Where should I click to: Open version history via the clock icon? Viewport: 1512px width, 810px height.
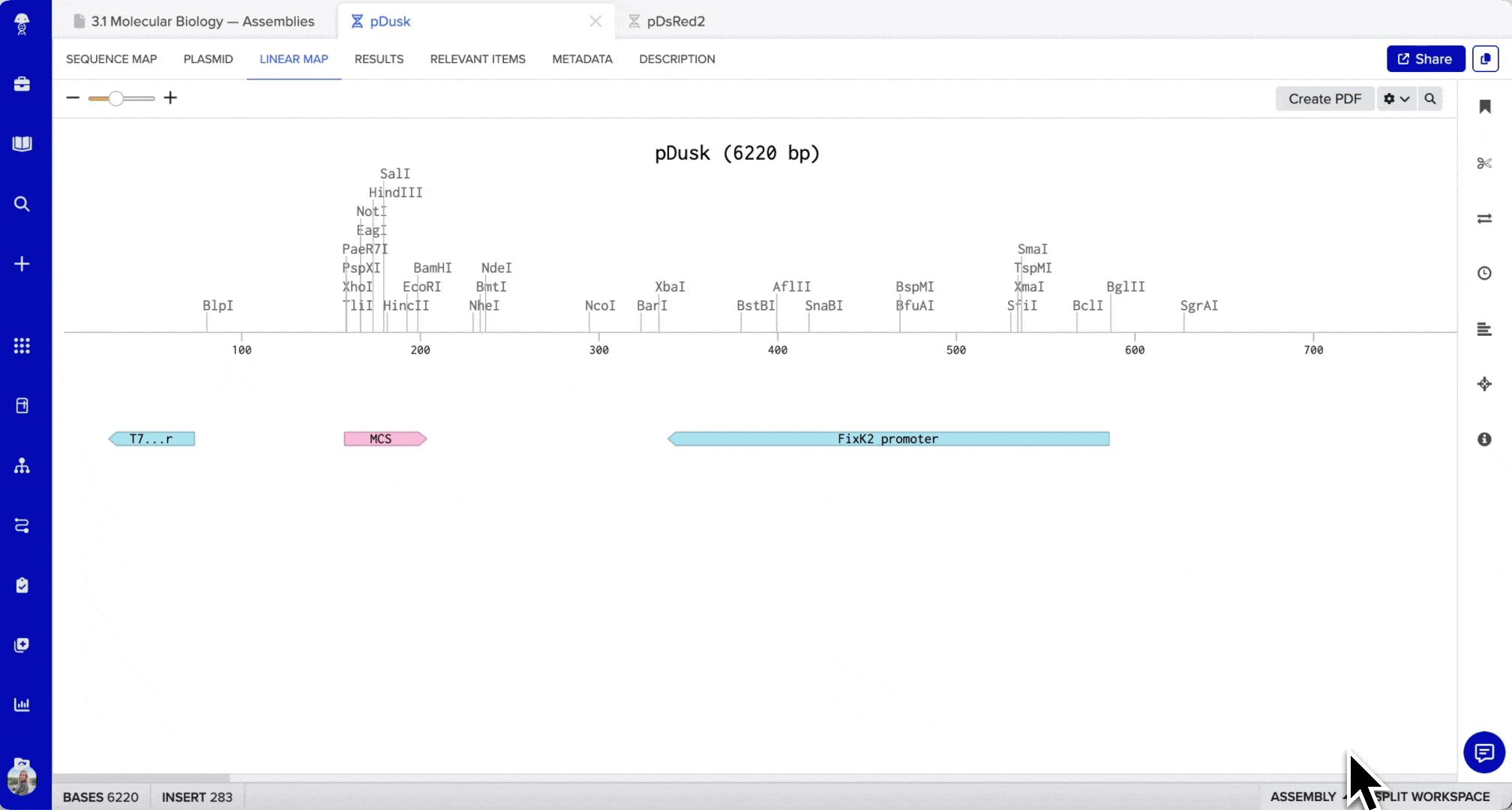pyautogui.click(x=1484, y=273)
